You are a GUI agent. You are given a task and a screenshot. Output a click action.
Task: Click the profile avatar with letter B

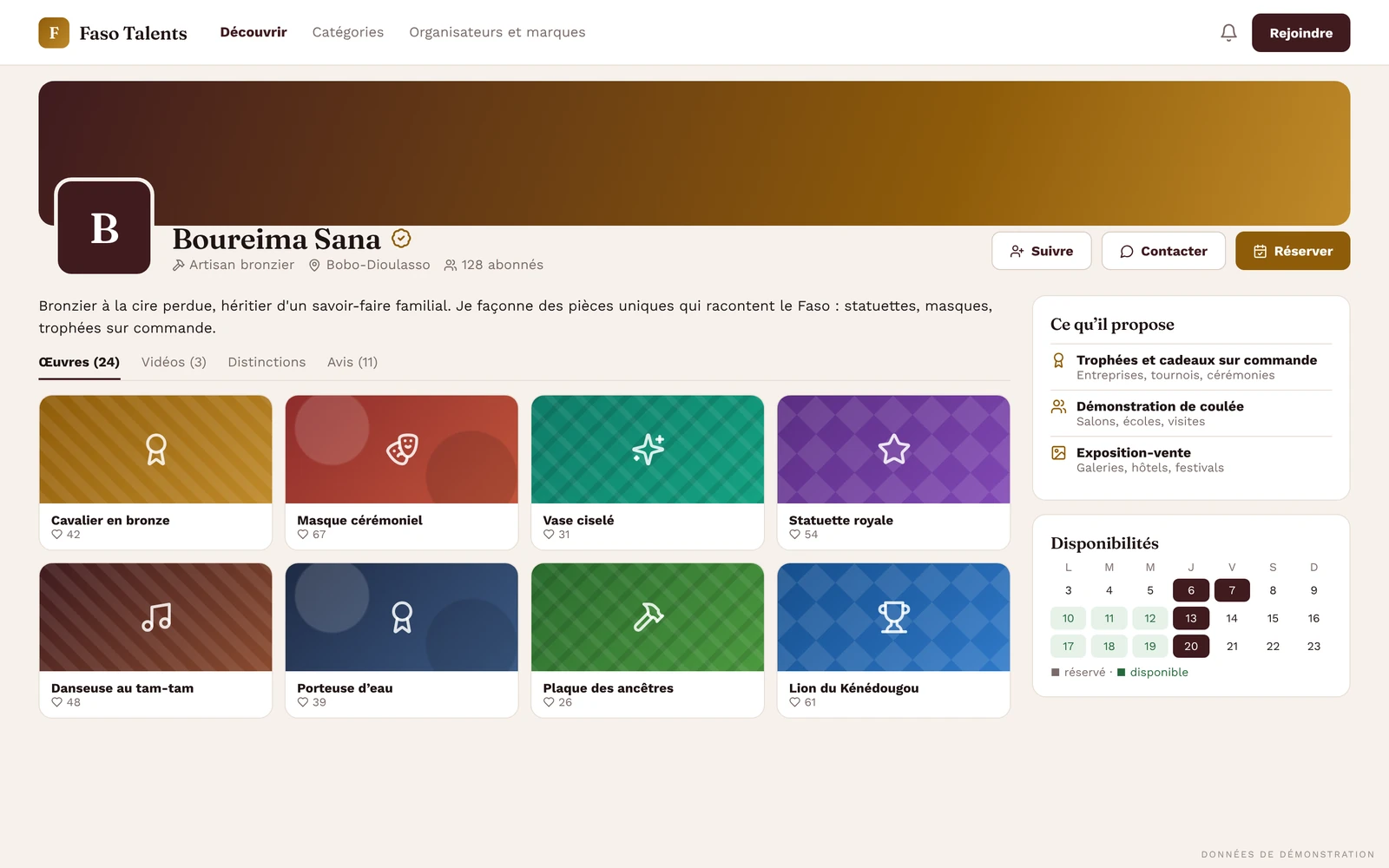(104, 228)
